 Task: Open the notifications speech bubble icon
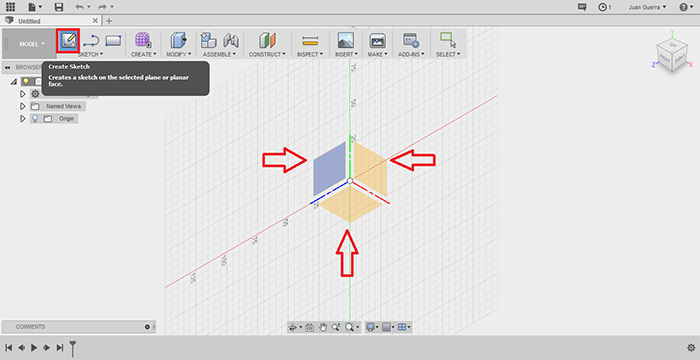[x=582, y=7]
